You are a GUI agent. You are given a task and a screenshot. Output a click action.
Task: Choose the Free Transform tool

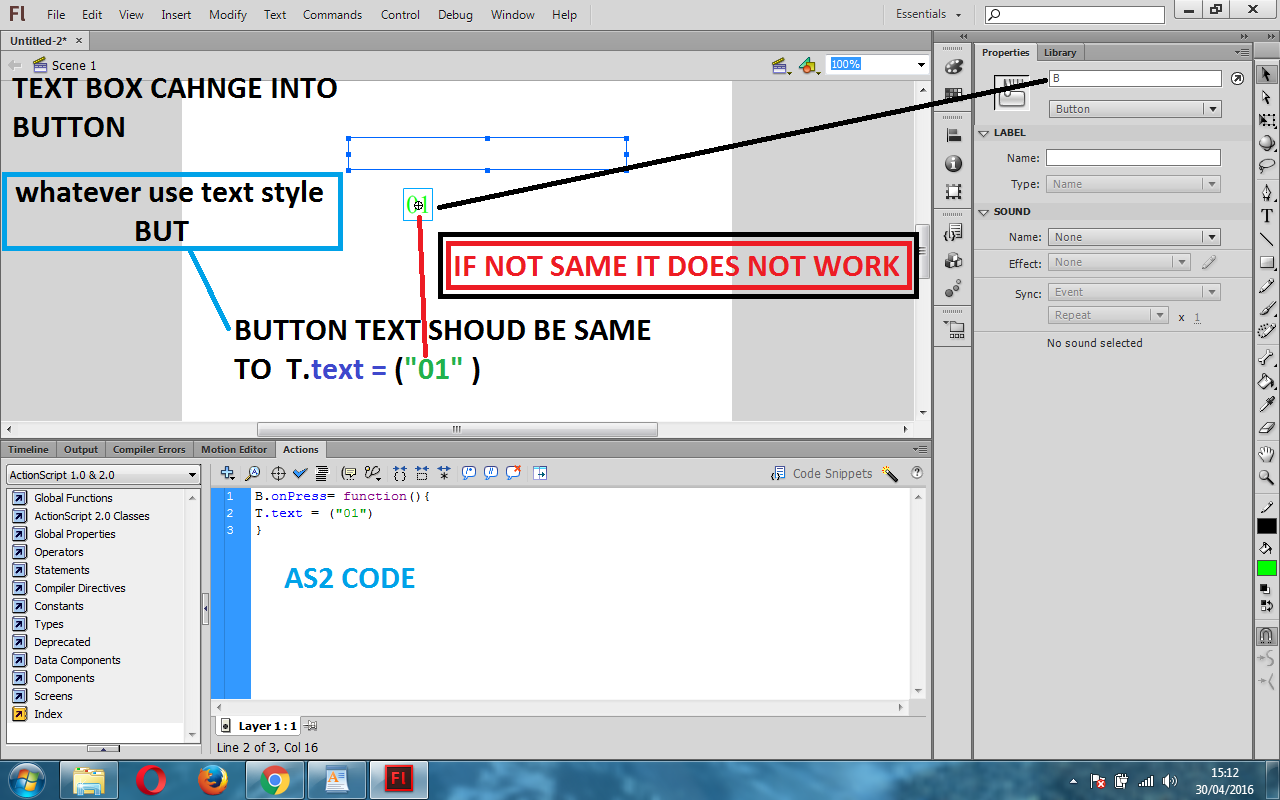(x=1267, y=120)
